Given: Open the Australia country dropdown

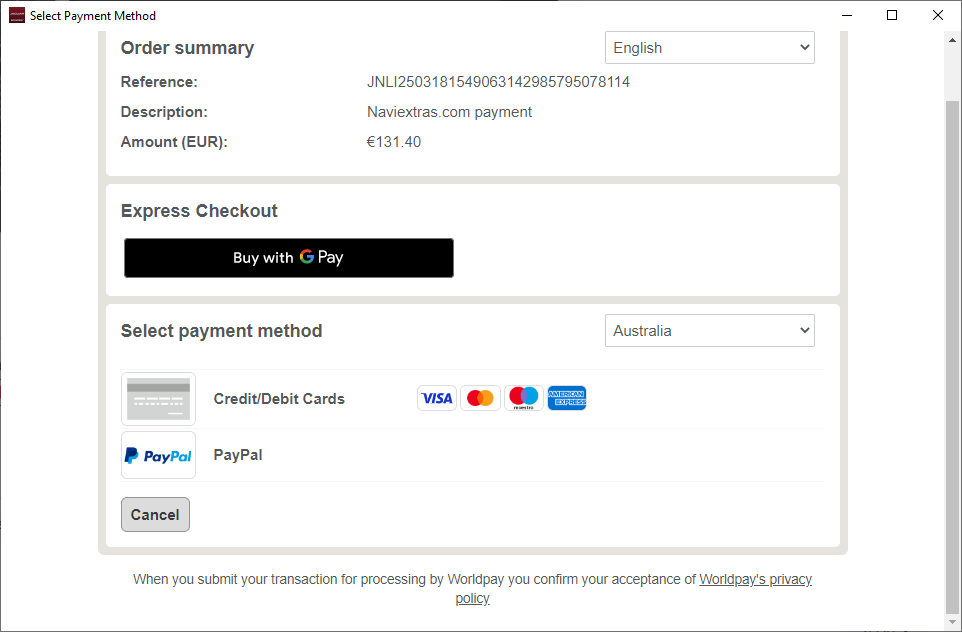Looking at the screenshot, I should [710, 331].
